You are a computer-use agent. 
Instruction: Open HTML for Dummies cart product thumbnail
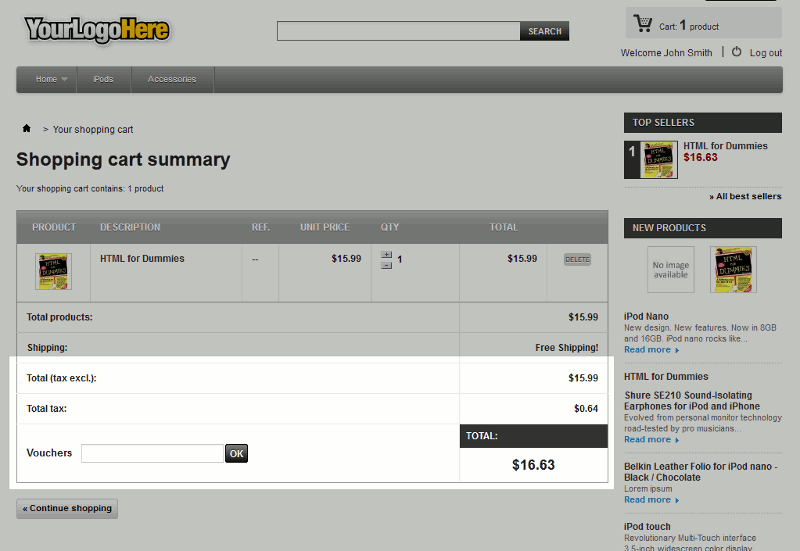click(53, 271)
